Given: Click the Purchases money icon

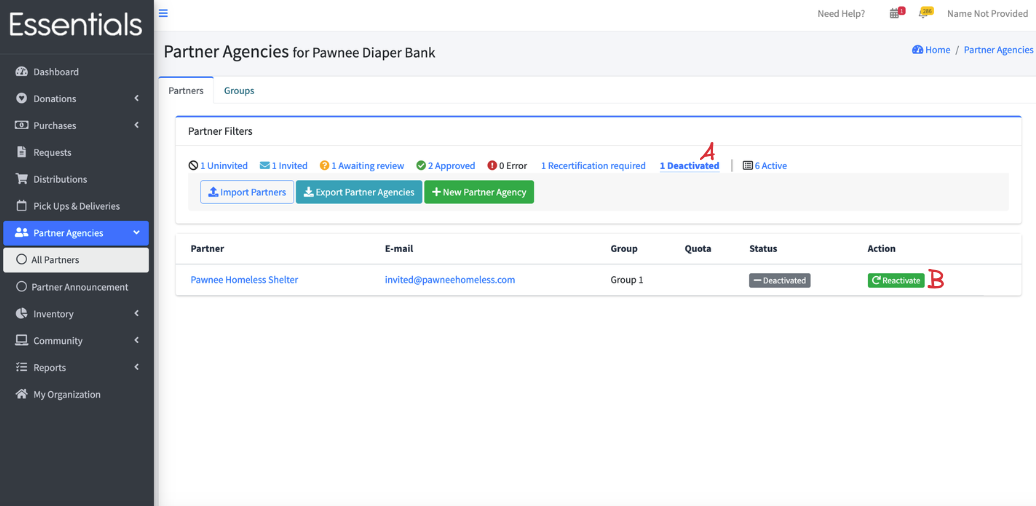Looking at the screenshot, I should click(21, 126).
